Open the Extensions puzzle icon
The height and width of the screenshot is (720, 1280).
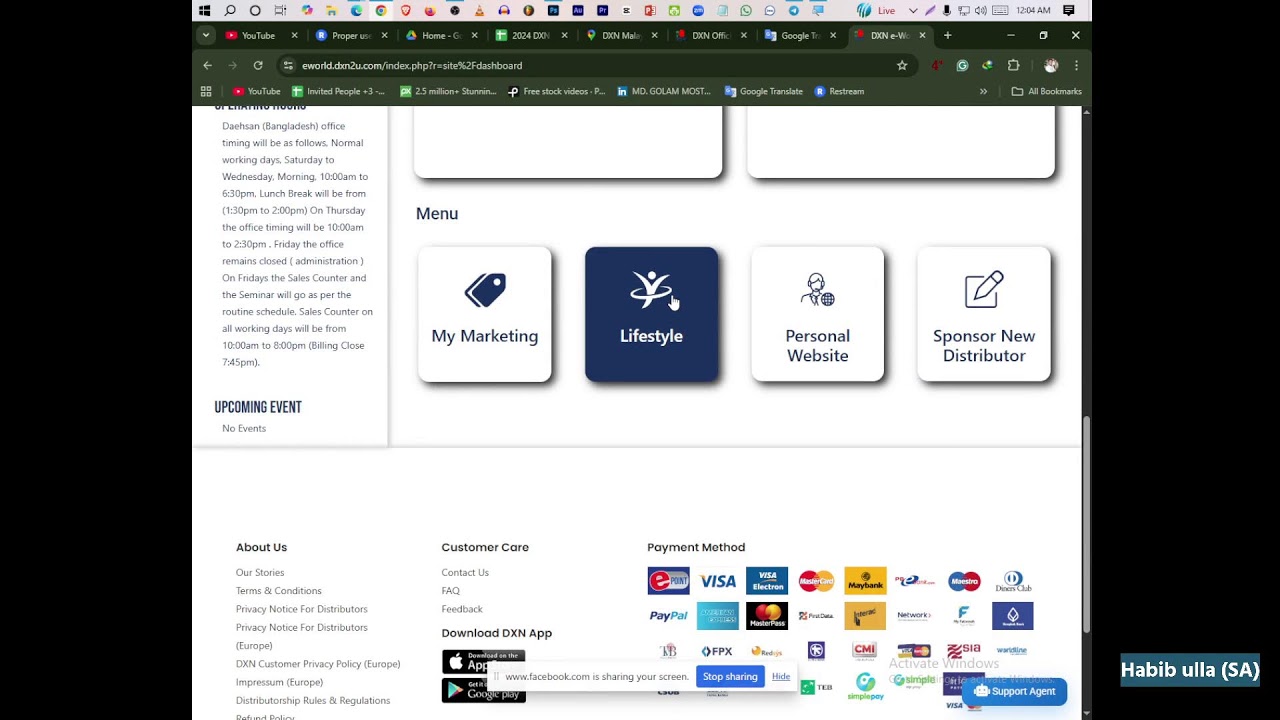pos(1013,65)
